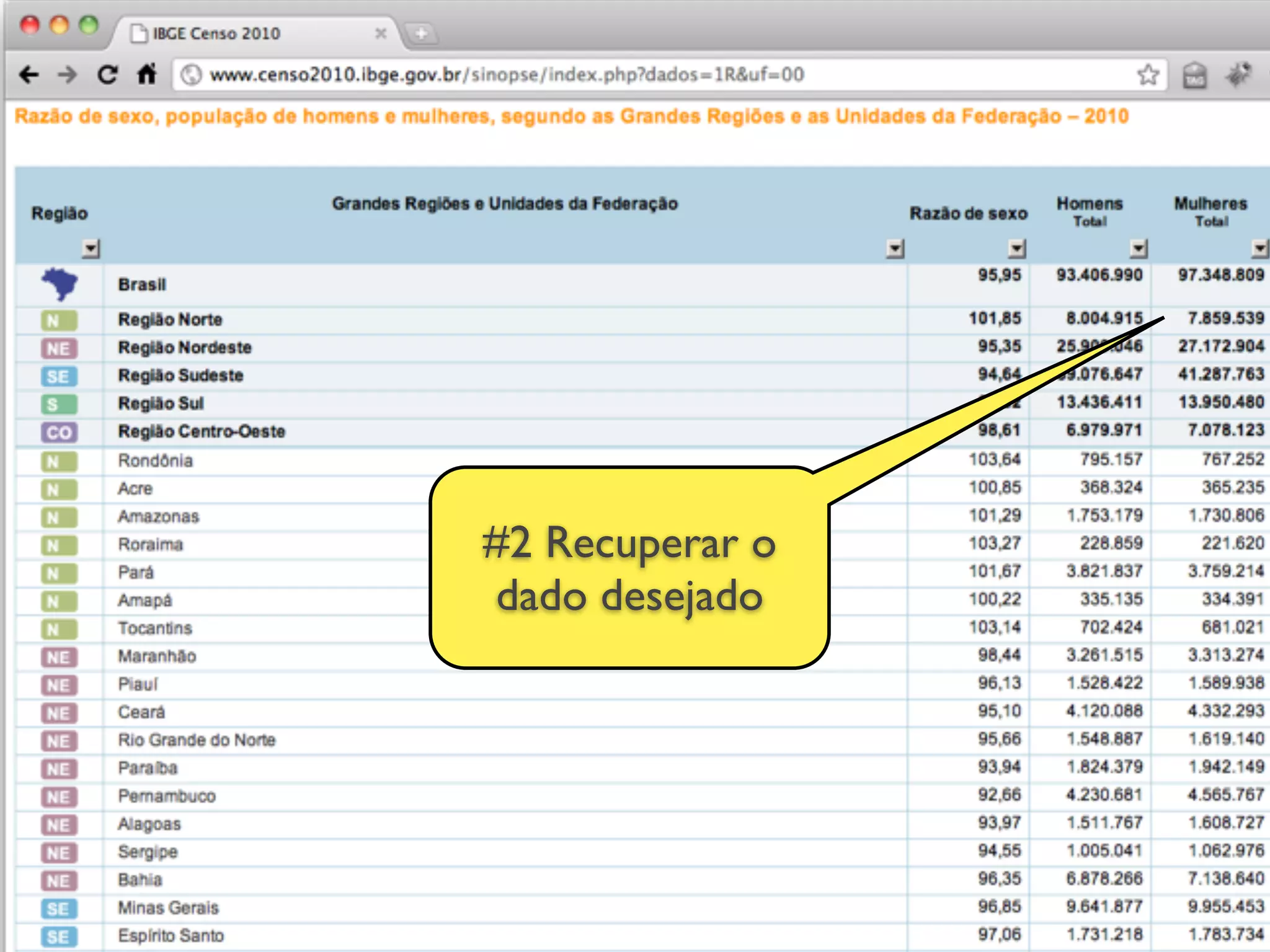1270x952 pixels.
Task: Go forward with the browser forward arrow
Action: [67, 75]
